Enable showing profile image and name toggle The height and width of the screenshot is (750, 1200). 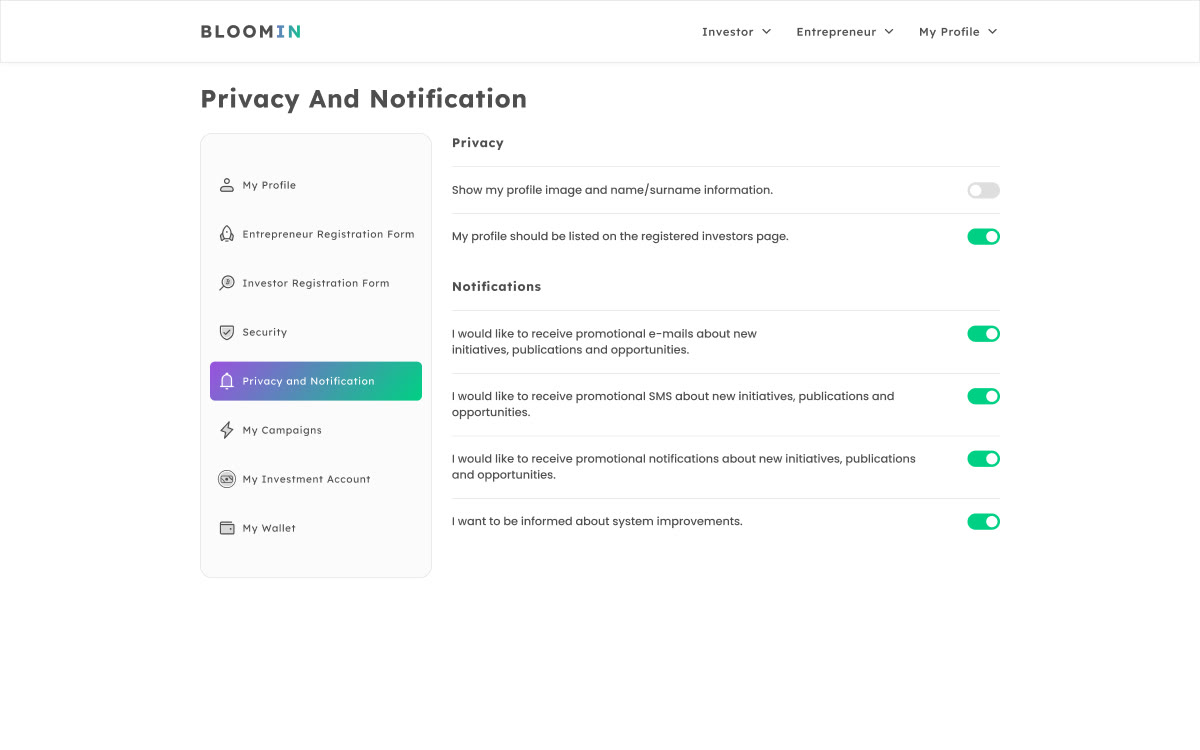tap(983, 190)
